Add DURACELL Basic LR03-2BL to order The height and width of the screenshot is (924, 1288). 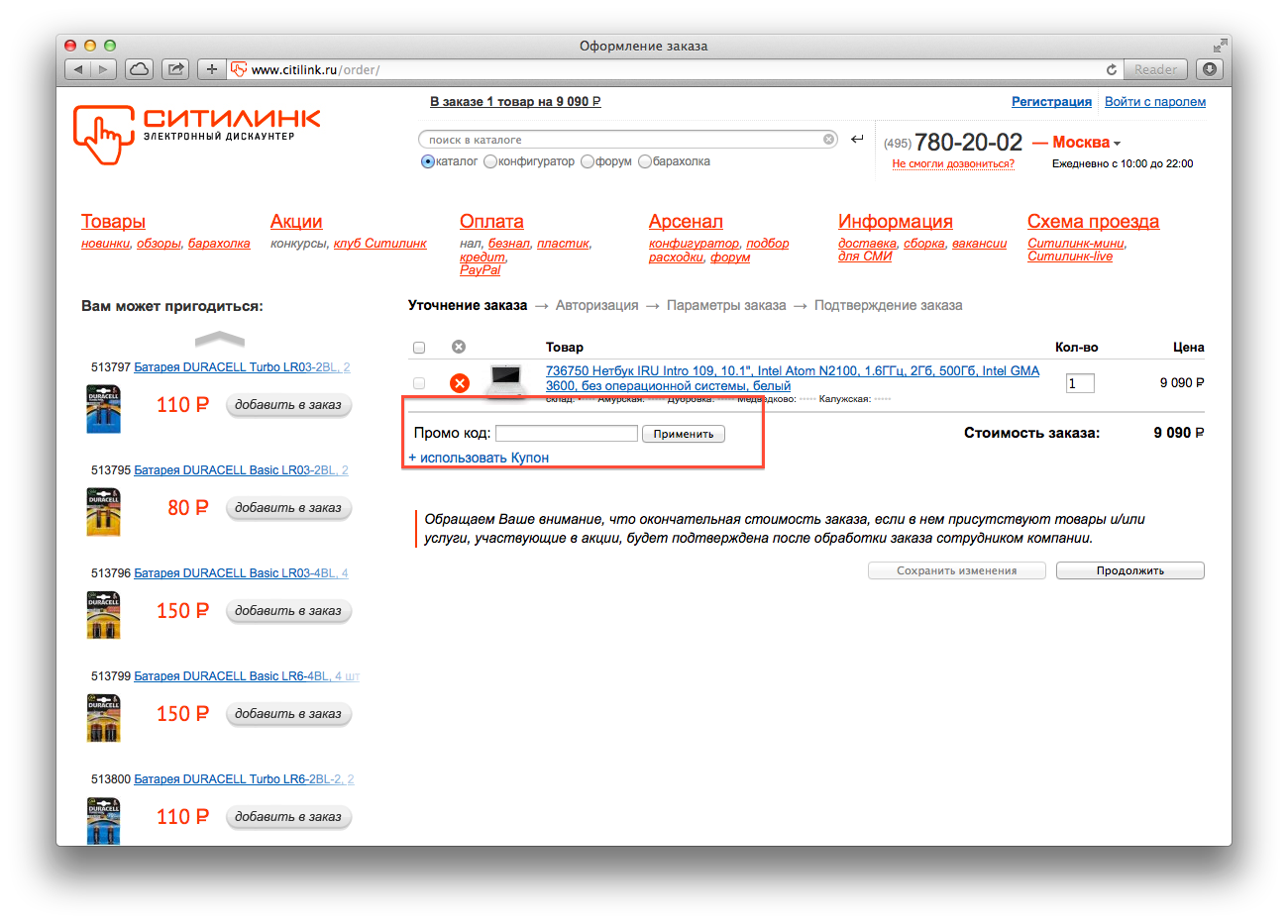tap(288, 508)
